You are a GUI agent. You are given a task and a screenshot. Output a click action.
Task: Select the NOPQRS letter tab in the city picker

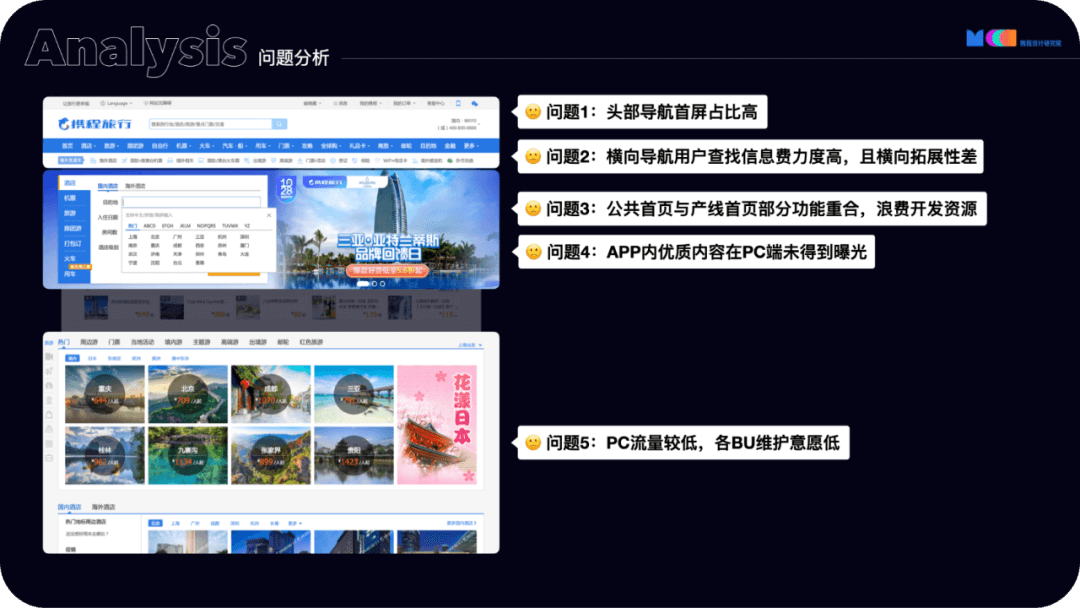(206, 226)
